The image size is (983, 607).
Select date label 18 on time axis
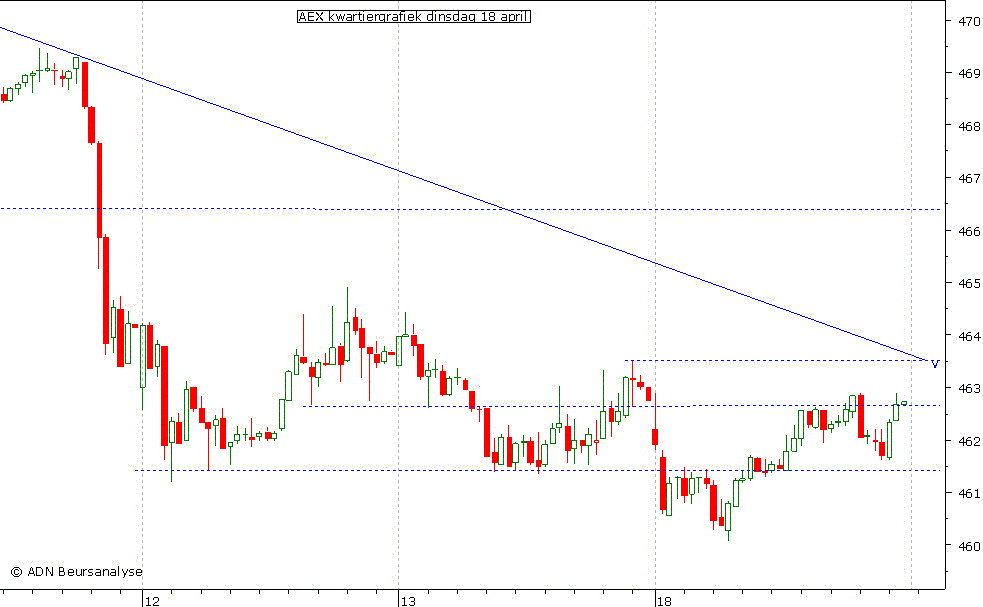click(664, 601)
